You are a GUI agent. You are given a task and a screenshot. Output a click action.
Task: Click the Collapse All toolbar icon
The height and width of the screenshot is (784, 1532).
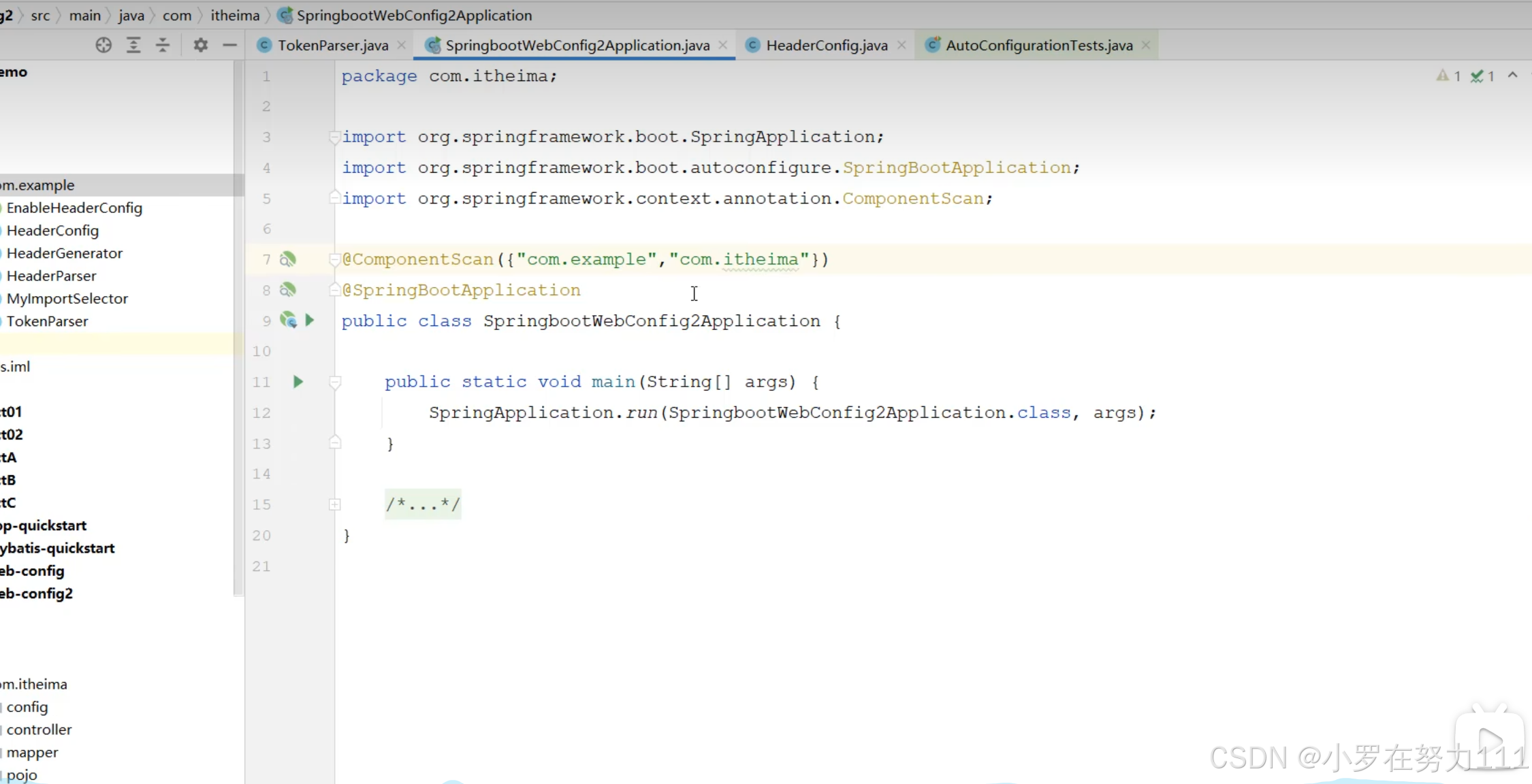163,46
